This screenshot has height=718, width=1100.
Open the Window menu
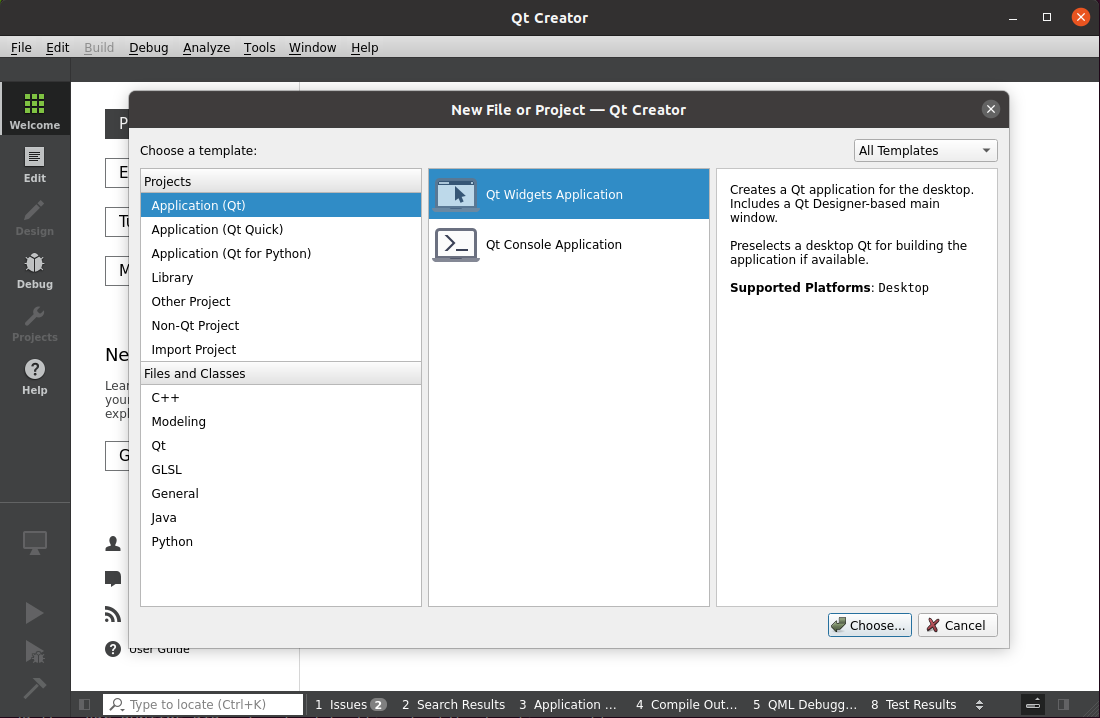(x=312, y=47)
